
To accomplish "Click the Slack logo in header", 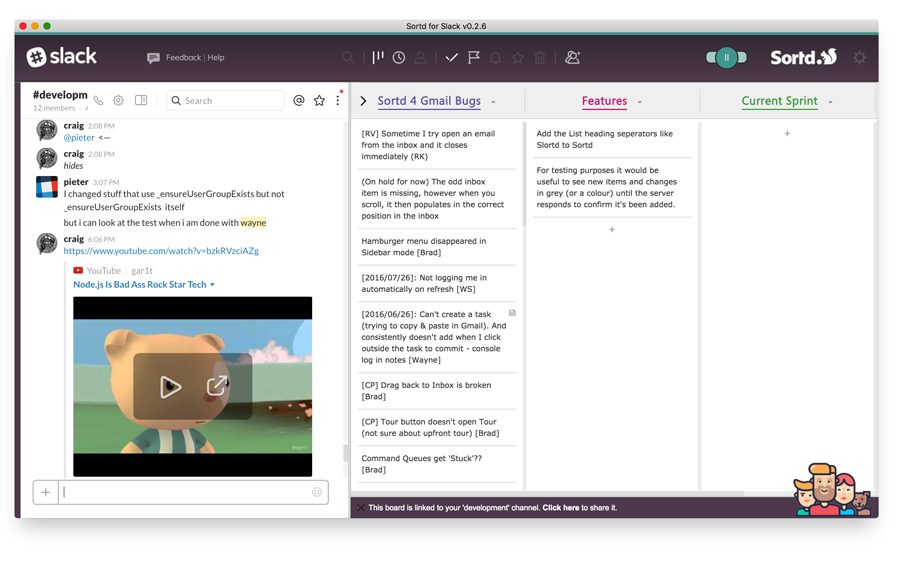I will click(x=62, y=57).
